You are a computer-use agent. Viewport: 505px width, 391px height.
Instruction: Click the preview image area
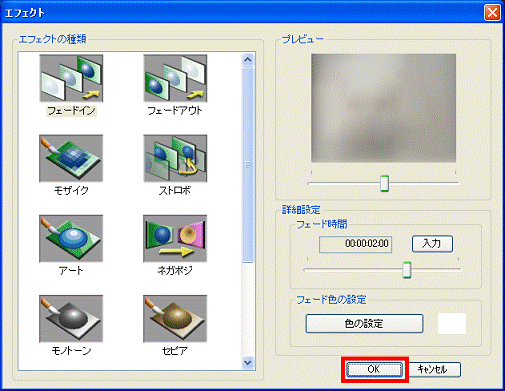pos(383,108)
